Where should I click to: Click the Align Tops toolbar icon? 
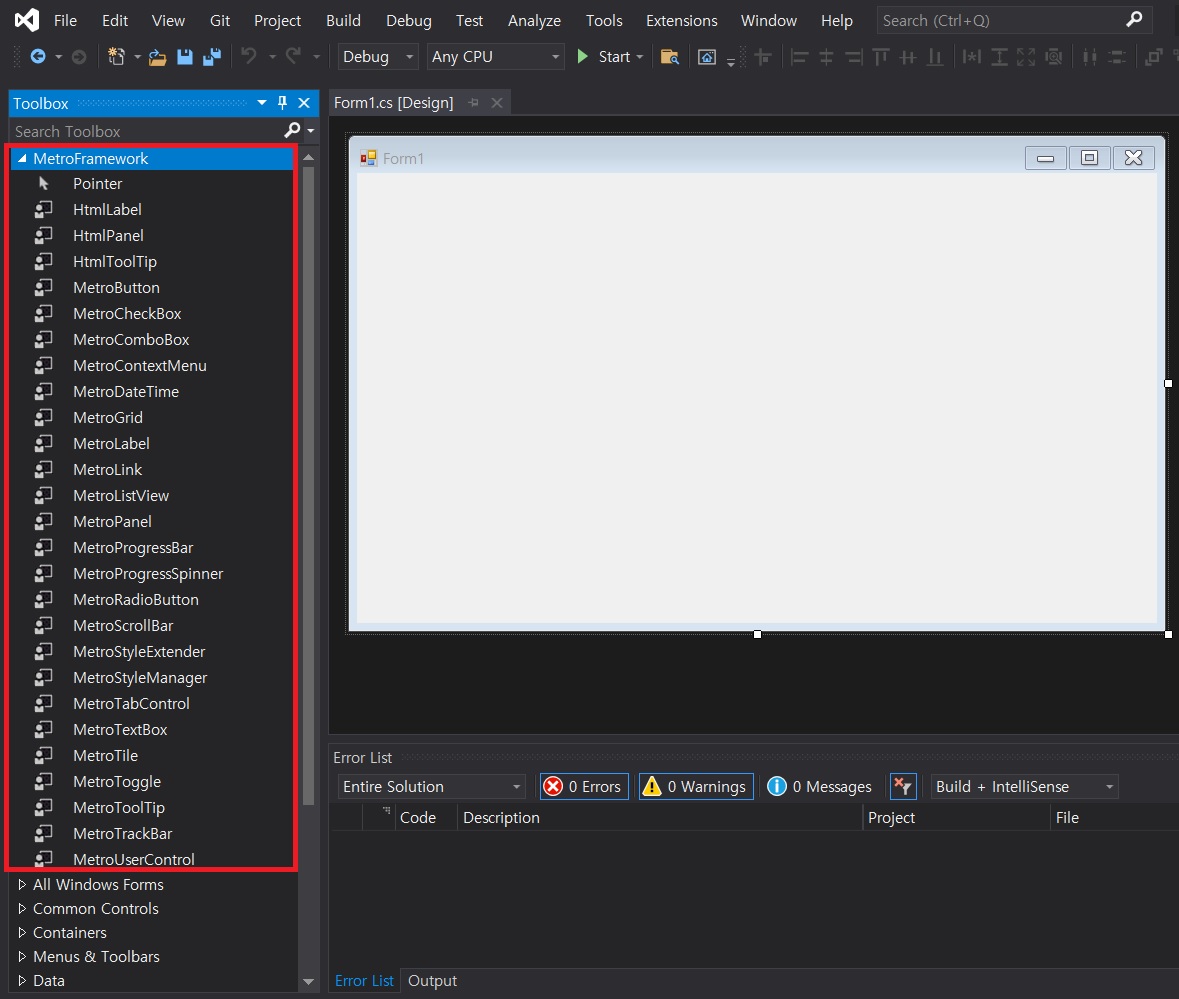click(x=880, y=57)
